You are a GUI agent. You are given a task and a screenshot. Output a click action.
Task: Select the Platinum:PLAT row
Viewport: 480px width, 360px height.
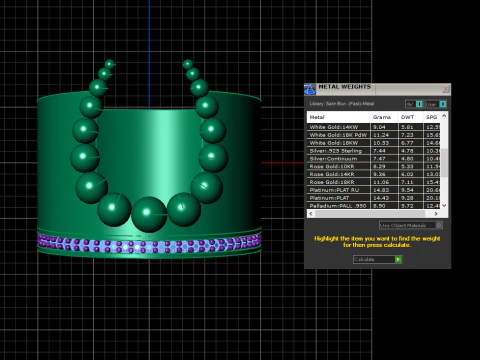coord(374,198)
